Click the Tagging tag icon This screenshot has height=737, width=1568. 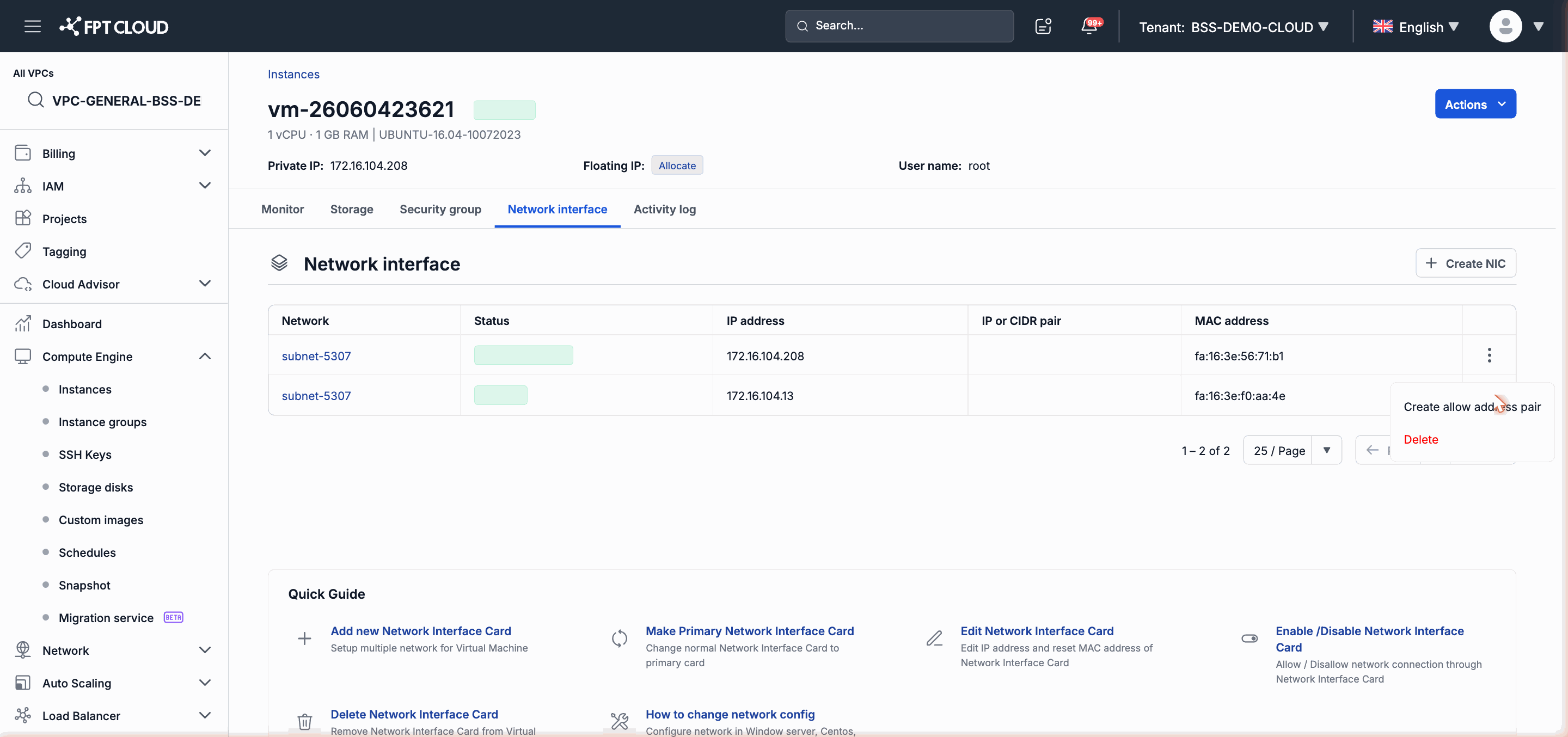pos(22,251)
